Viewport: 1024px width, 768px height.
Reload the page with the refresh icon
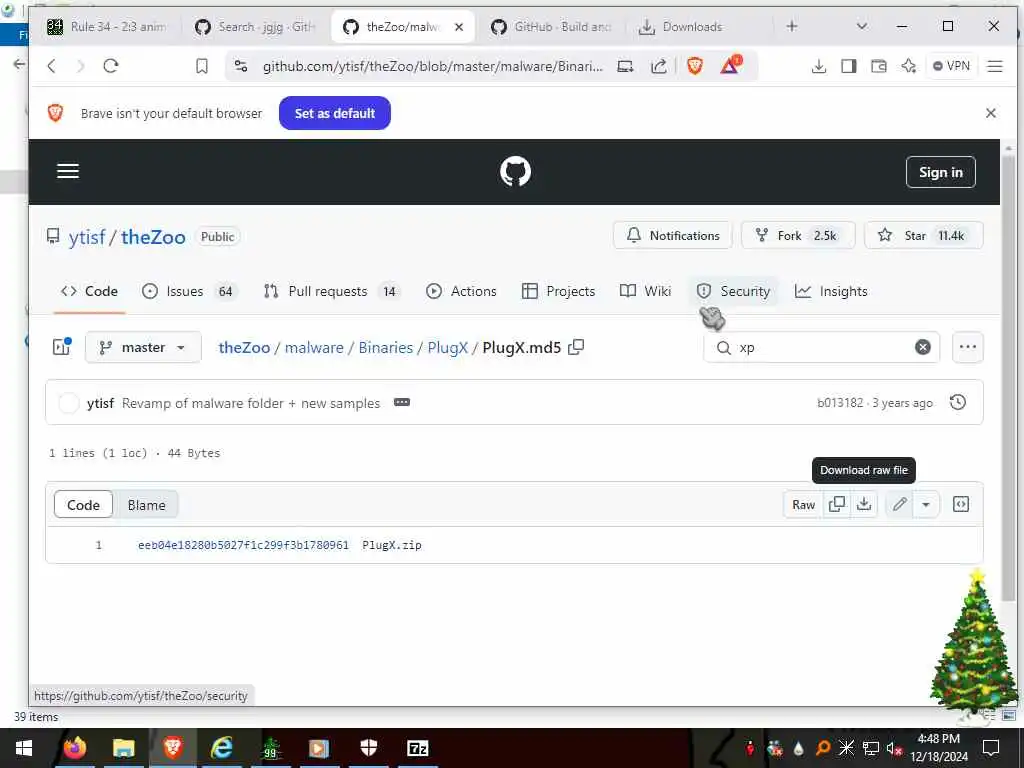point(110,65)
